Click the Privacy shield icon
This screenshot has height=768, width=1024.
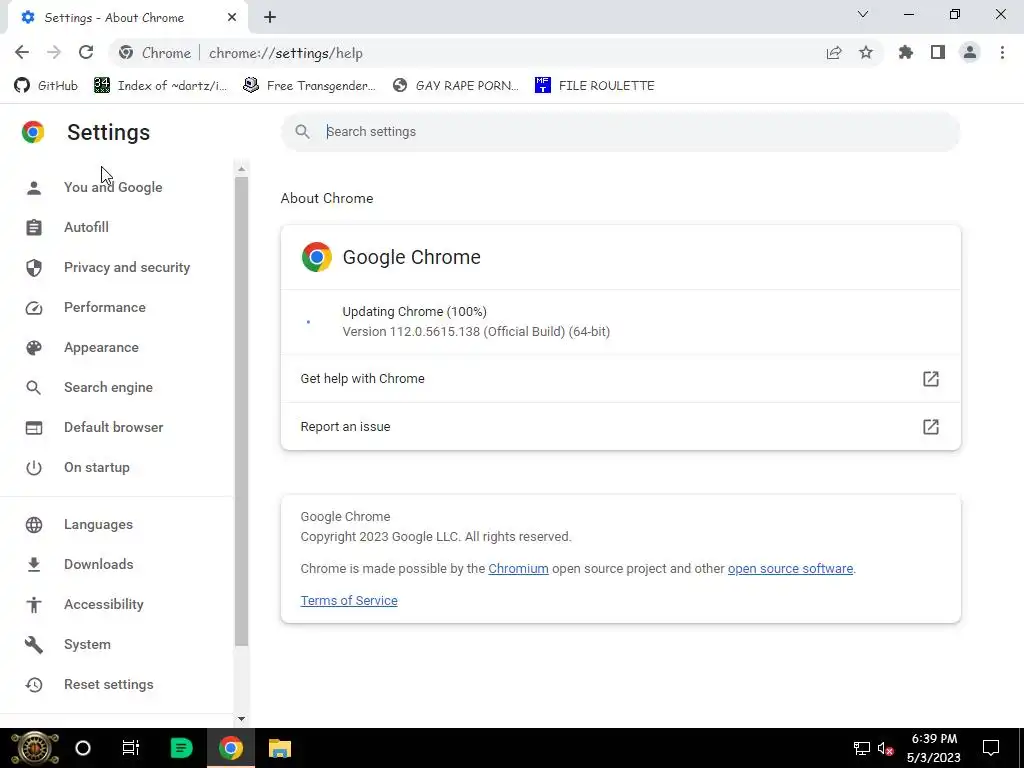(34, 268)
